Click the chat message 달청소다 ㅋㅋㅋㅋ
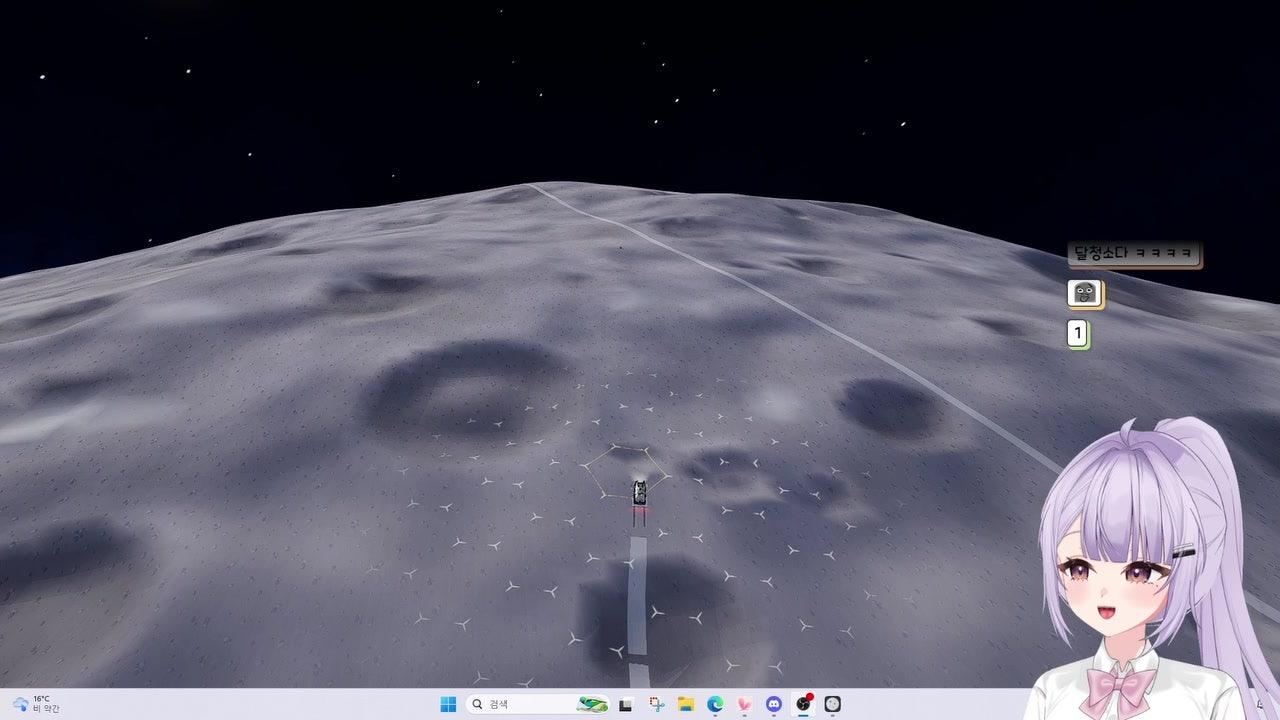1280x720 pixels. (1134, 254)
